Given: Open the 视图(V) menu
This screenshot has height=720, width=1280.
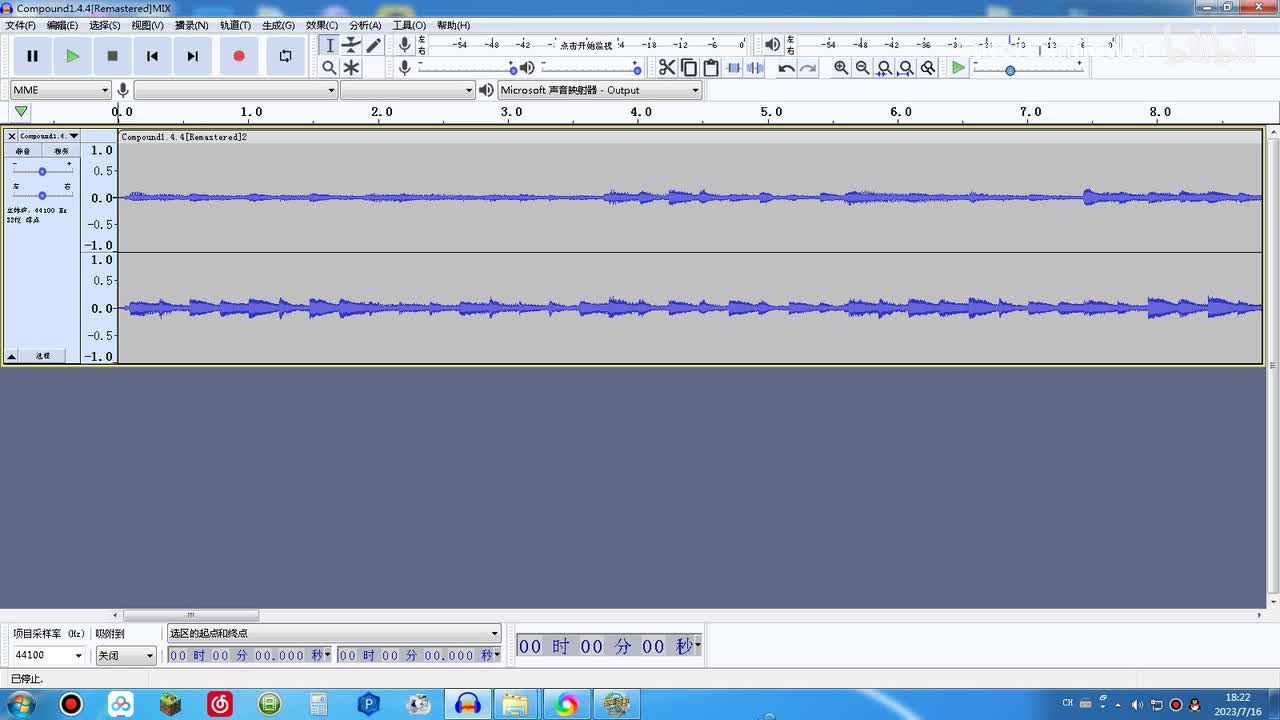Looking at the screenshot, I should (x=147, y=25).
